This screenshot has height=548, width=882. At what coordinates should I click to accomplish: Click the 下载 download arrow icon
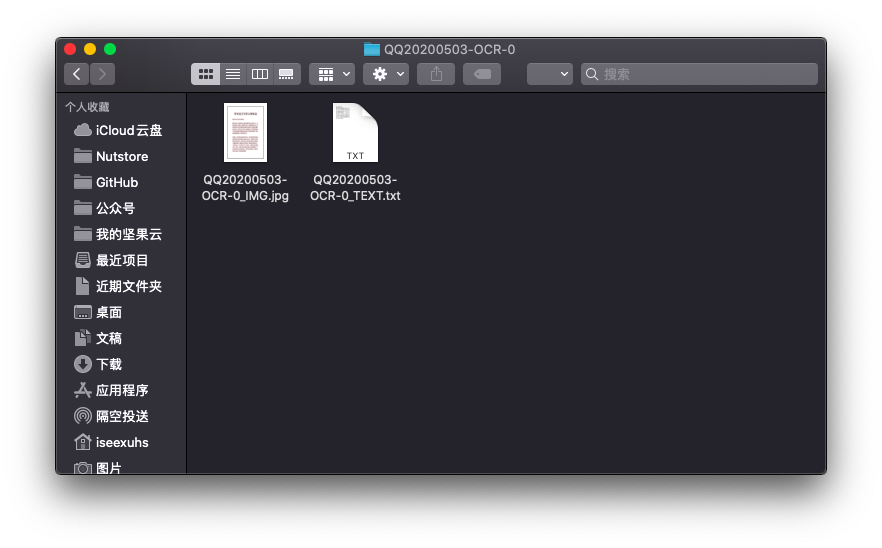pyautogui.click(x=83, y=364)
